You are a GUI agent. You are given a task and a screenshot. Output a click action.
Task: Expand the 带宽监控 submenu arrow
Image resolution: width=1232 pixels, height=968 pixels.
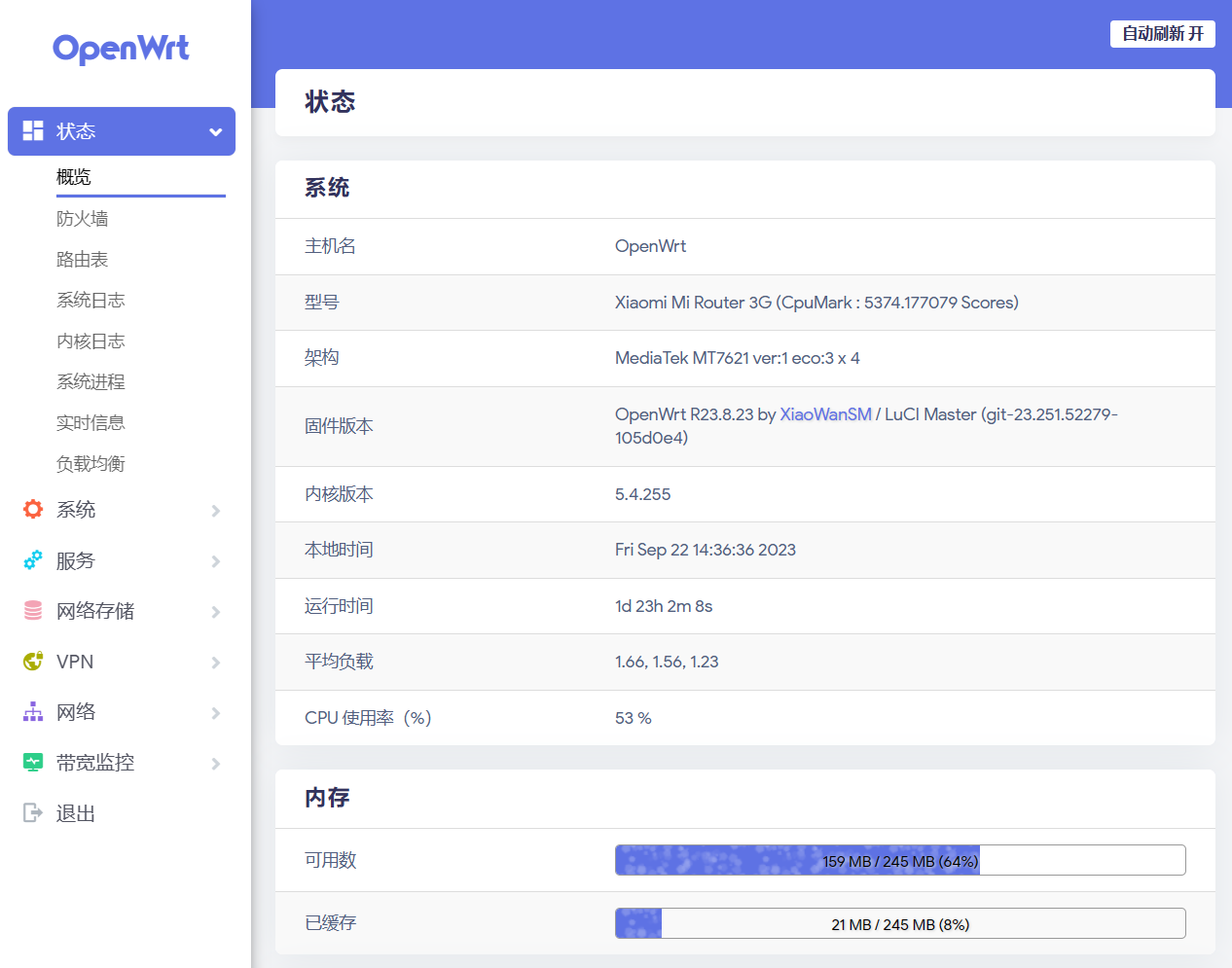tap(216, 764)
